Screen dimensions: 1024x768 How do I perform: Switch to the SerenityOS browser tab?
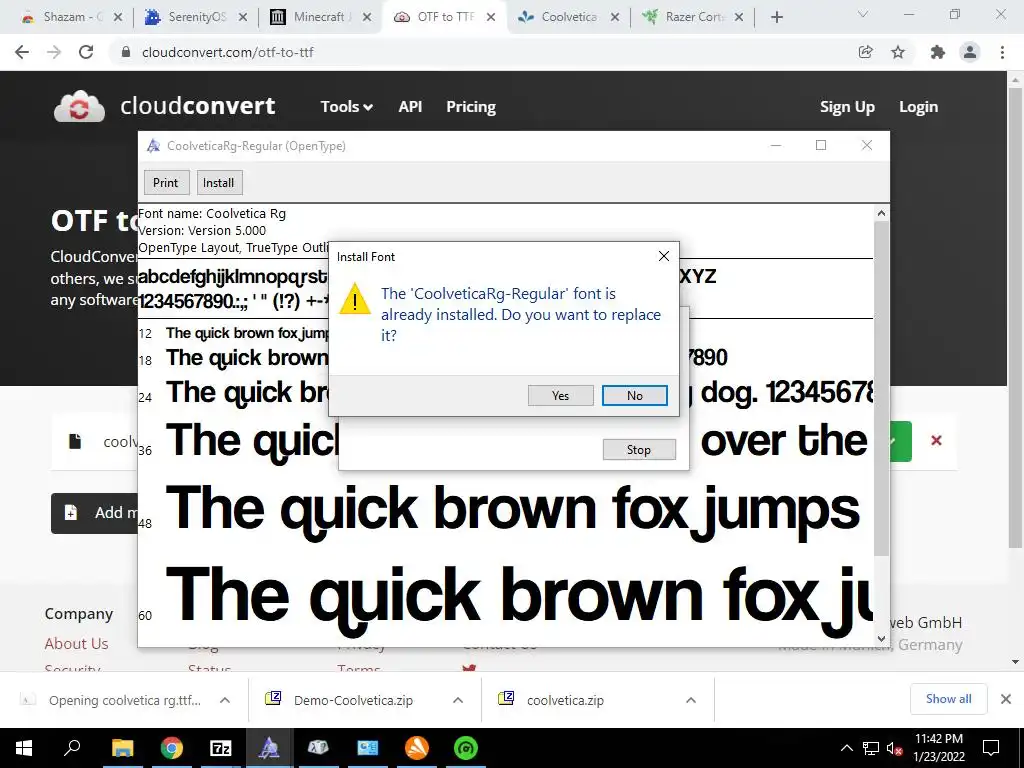(196, 17)
